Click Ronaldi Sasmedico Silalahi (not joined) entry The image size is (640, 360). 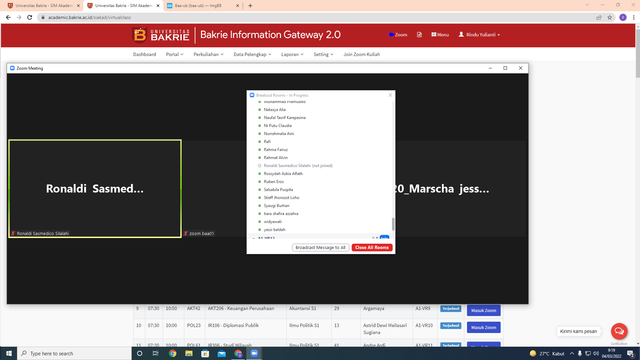coord(298,166)
